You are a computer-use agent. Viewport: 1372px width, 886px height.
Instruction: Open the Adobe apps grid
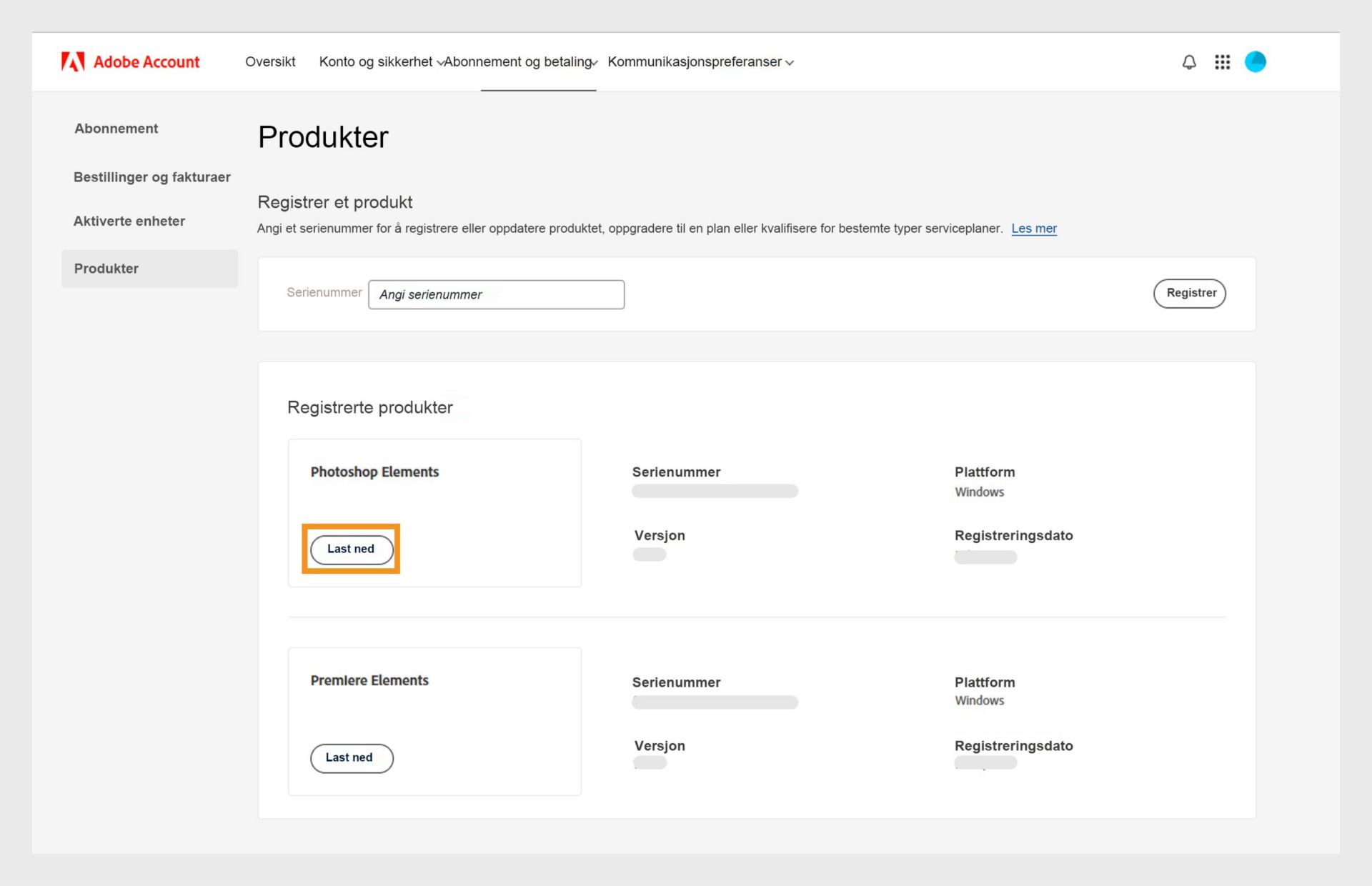click(x=1222, y=62)
